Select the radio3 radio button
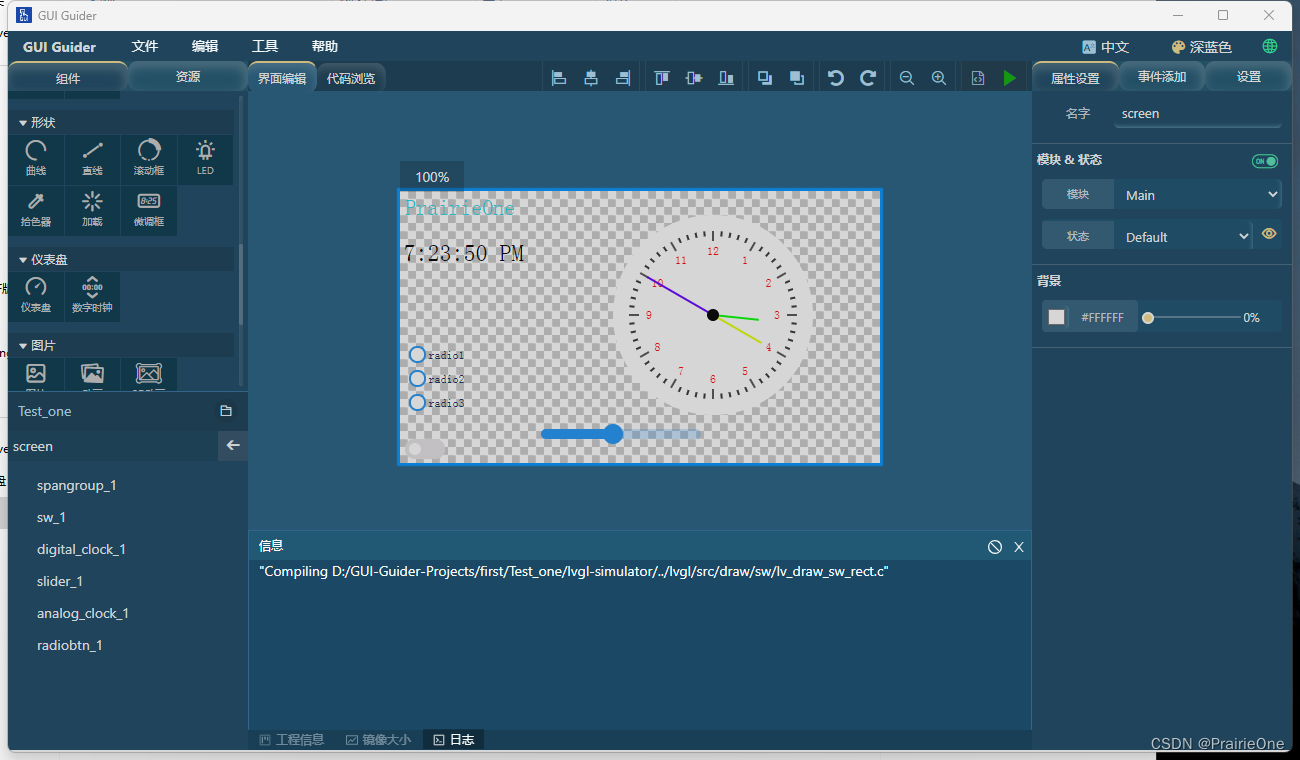 pos(418,403)
